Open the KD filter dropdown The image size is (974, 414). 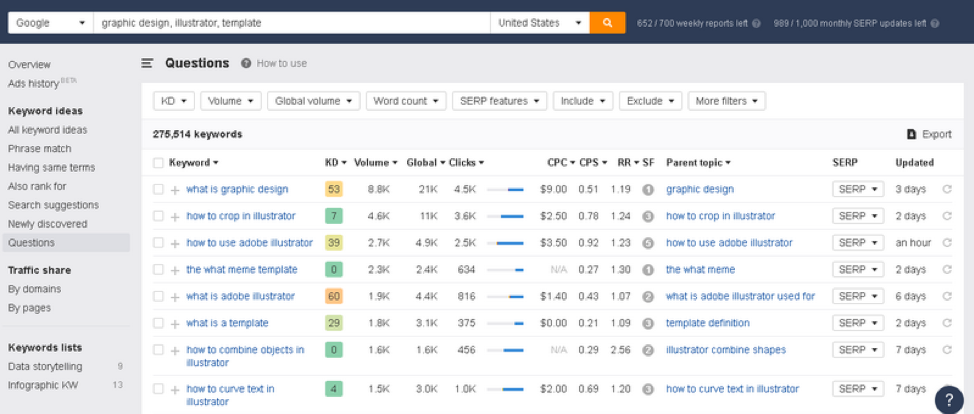point(173,101)
